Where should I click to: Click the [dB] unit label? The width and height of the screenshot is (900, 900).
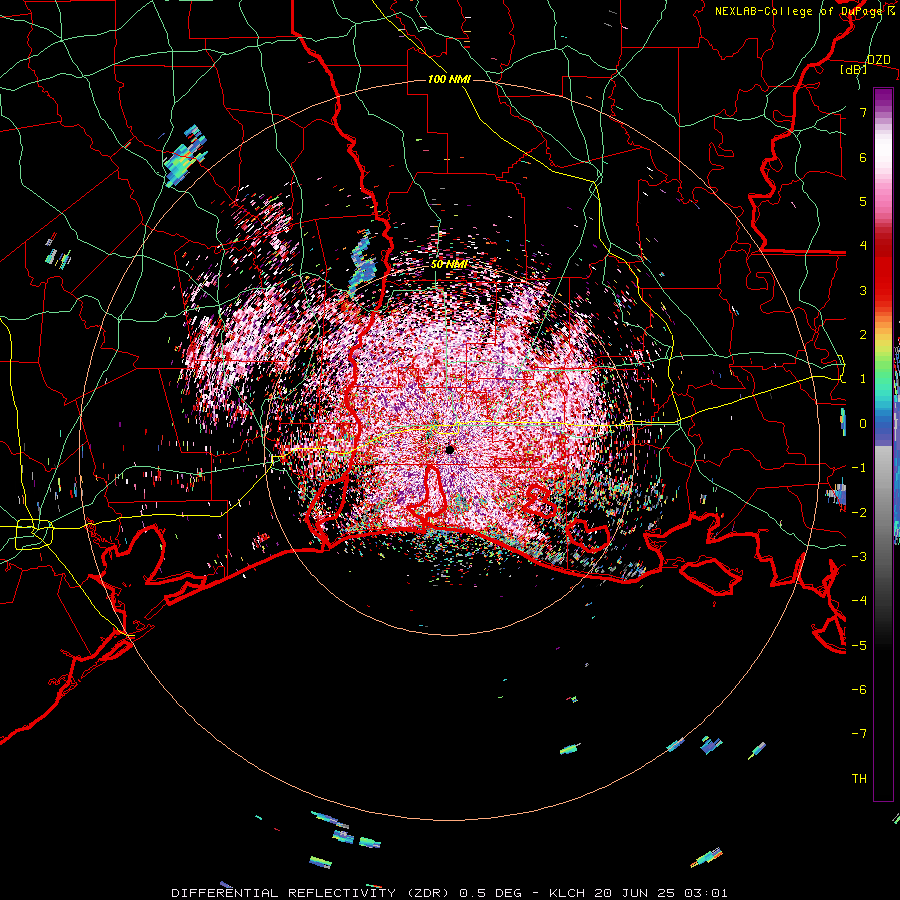tap(854, 69)
